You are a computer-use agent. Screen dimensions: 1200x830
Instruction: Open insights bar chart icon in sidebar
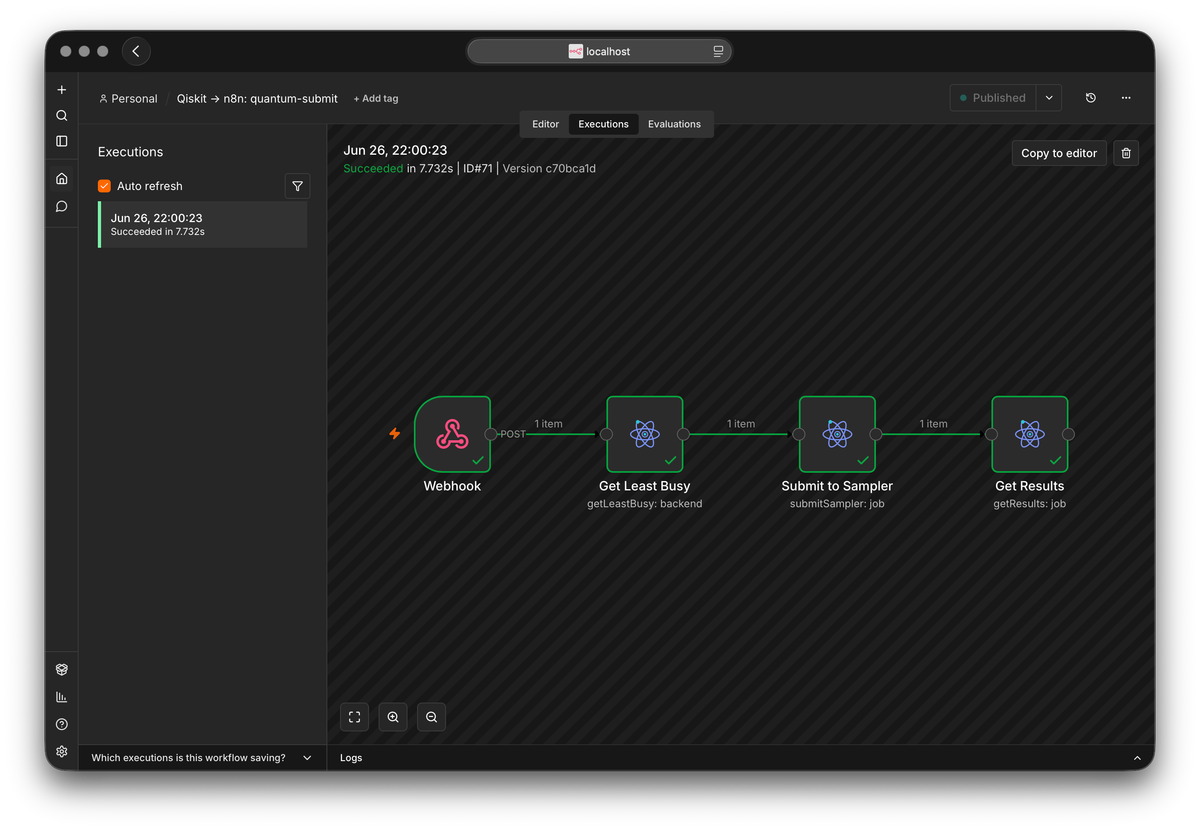pos(62,697)
